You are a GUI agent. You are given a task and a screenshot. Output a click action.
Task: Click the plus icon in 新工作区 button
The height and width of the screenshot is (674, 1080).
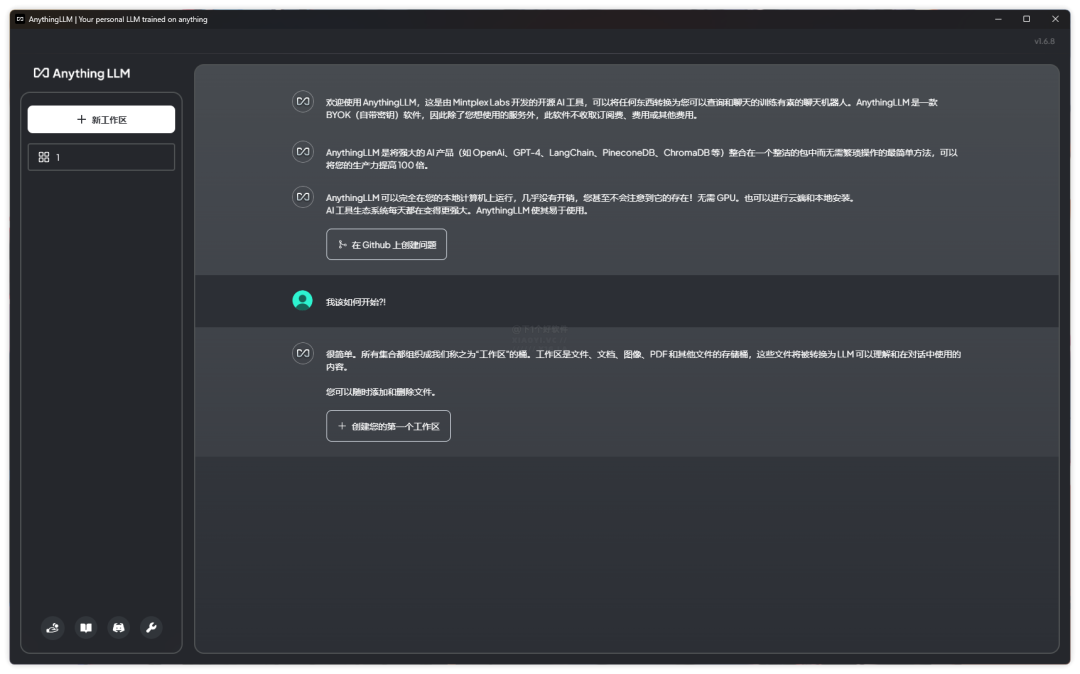81,120
